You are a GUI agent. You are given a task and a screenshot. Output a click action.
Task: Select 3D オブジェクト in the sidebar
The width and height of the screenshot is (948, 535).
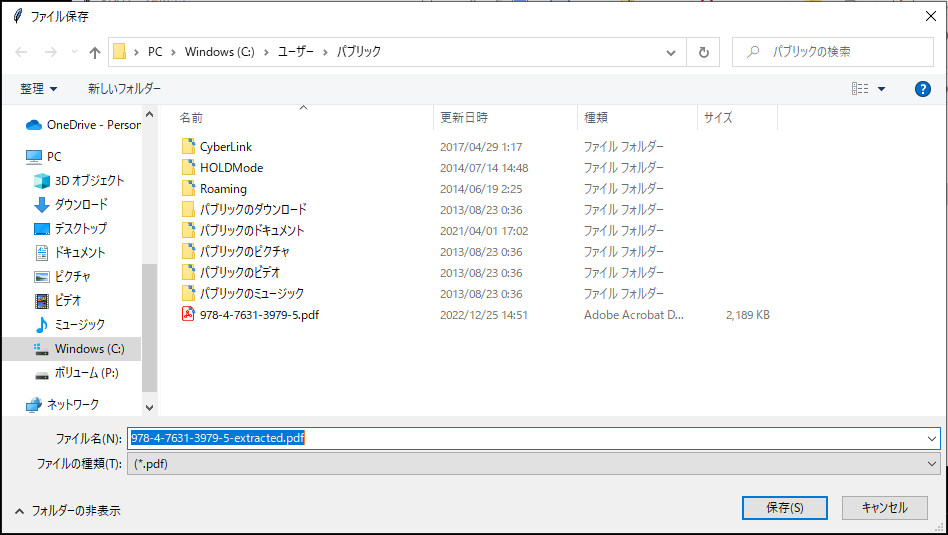(89, 181)
